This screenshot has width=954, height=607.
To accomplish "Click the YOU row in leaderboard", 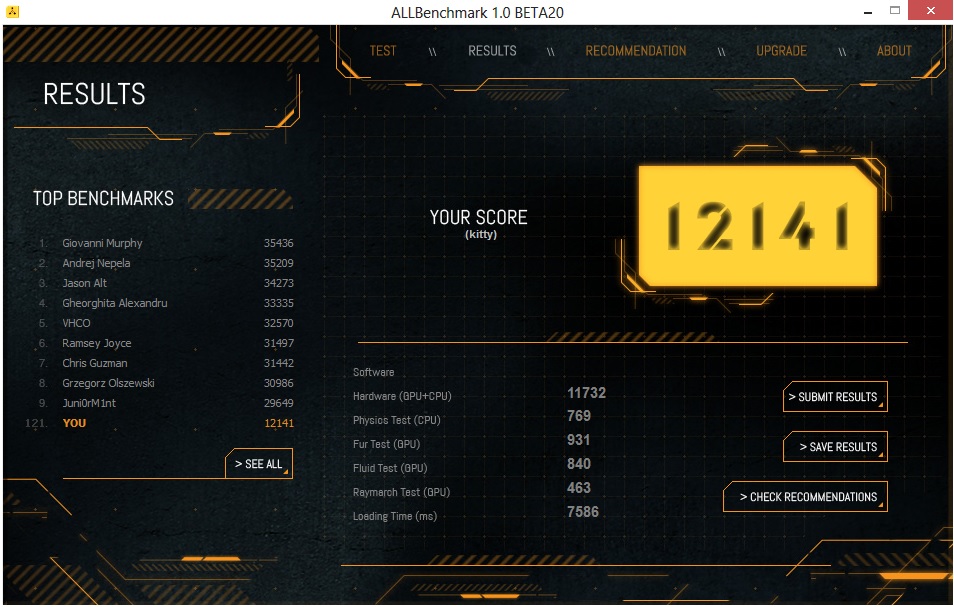I will (x=159, y=423).
